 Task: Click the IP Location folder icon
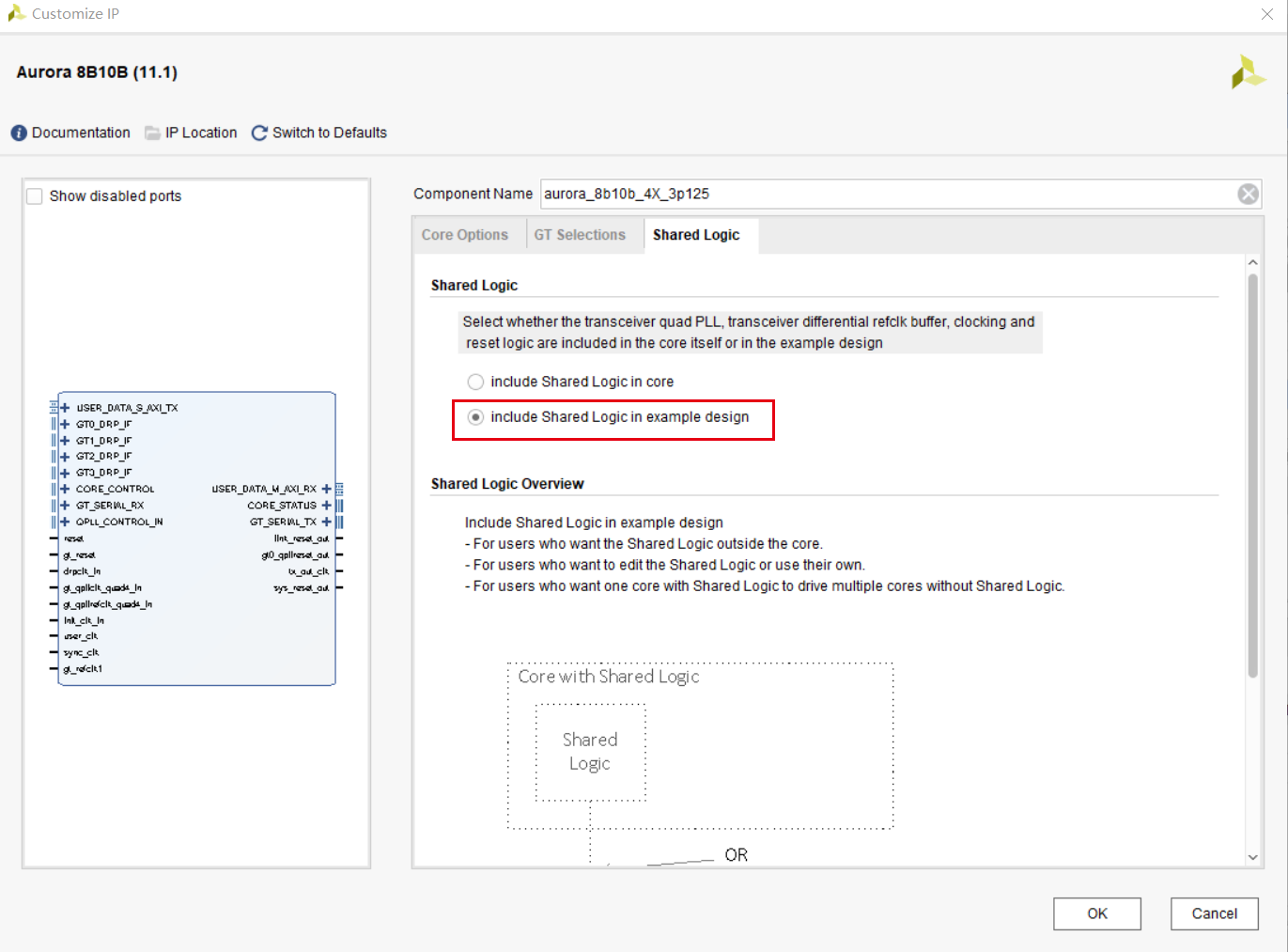[152, 133]
